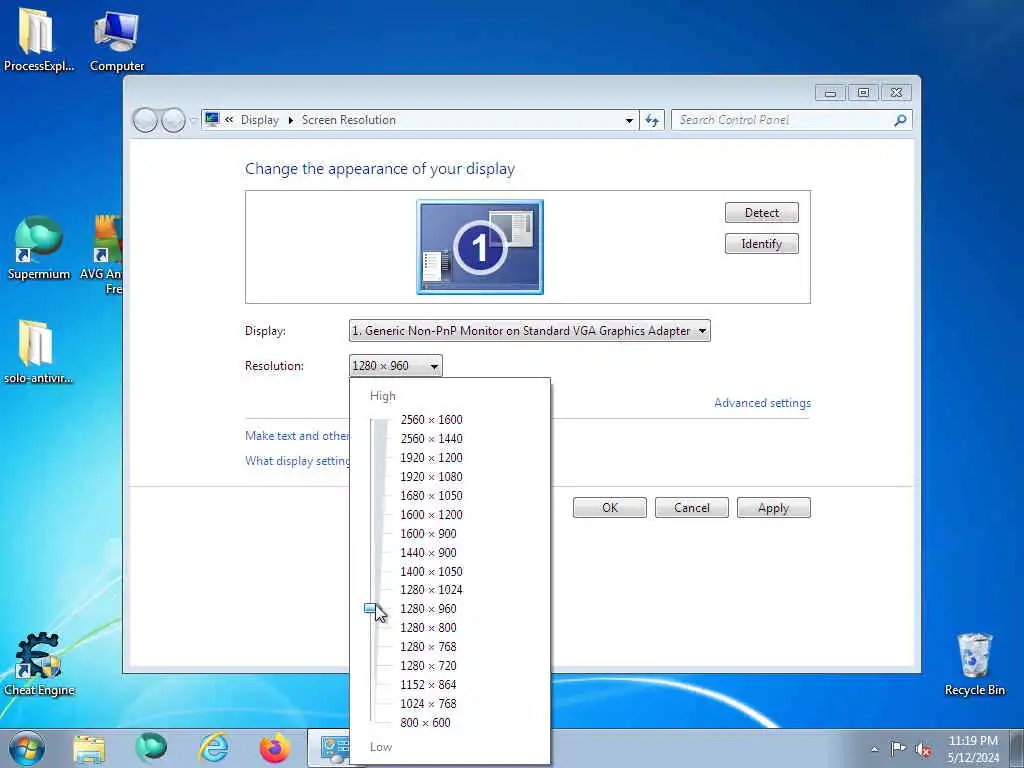The height and width of the screenshot is (768, 1024).
Task: Select 1400 × 1050 resolution
Action: pos(431,571)
